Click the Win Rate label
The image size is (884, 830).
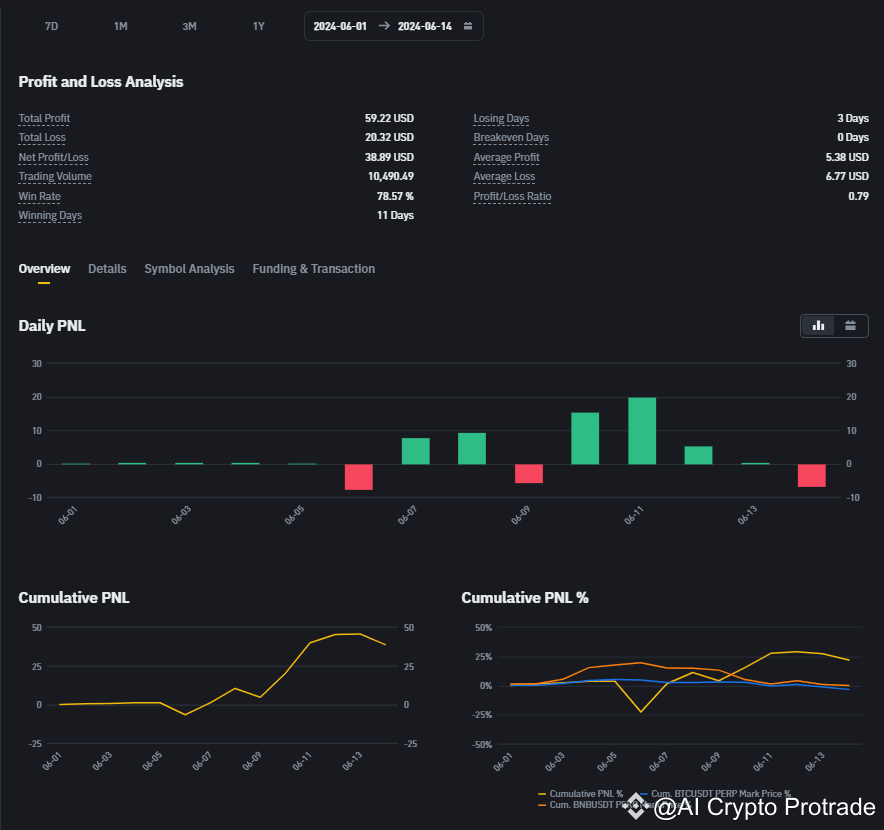click(39, 196)
